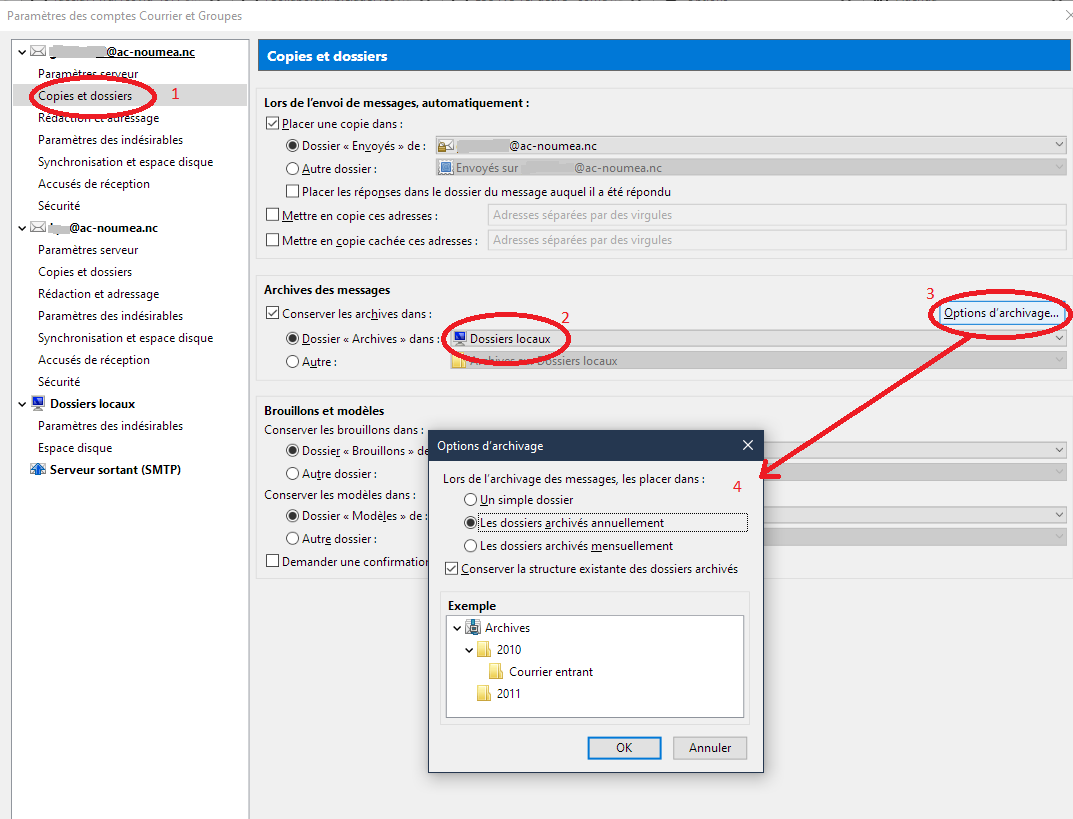This screenshot has height=819, width=1073.
Task: Click the first account's envelope icon
Action: click(x=38, y=52)
